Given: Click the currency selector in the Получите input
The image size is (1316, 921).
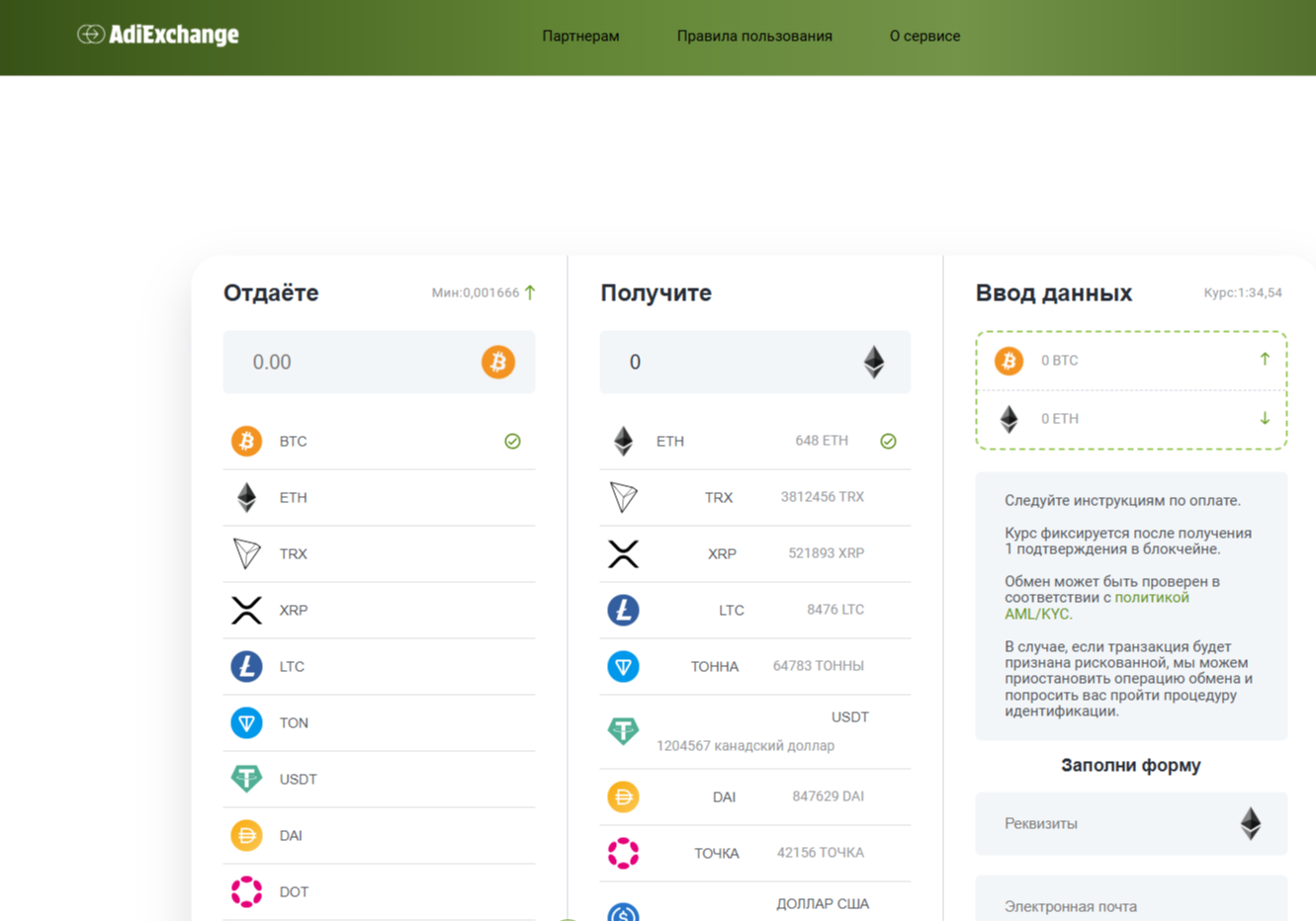Looking at the screenshot, I should [874, 362].
